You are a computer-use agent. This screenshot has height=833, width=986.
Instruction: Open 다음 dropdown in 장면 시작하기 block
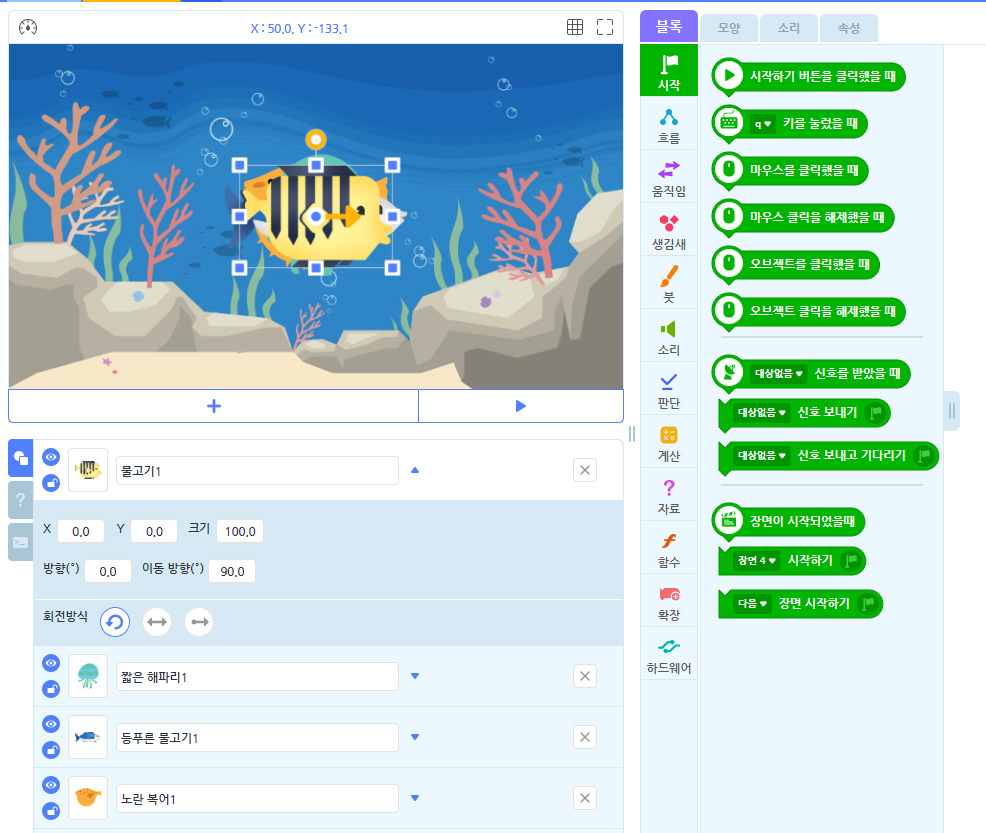[752, 604]
